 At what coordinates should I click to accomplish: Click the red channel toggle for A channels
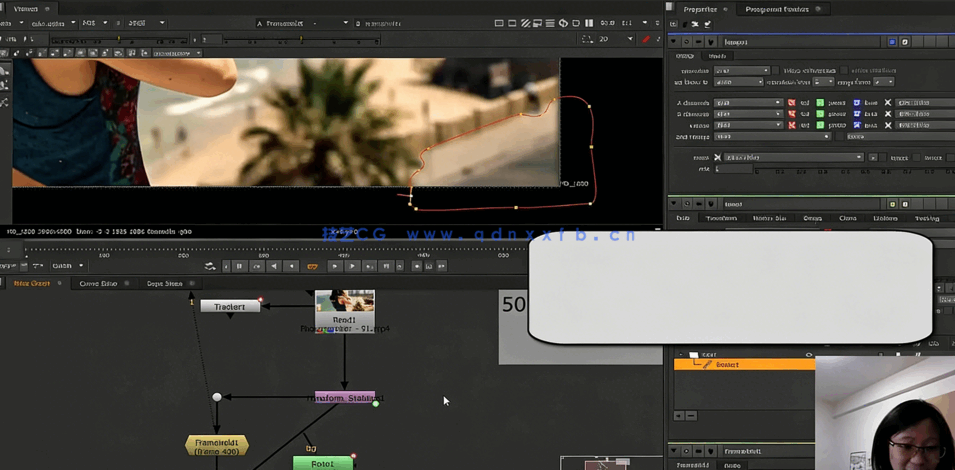tap(792, 102)
